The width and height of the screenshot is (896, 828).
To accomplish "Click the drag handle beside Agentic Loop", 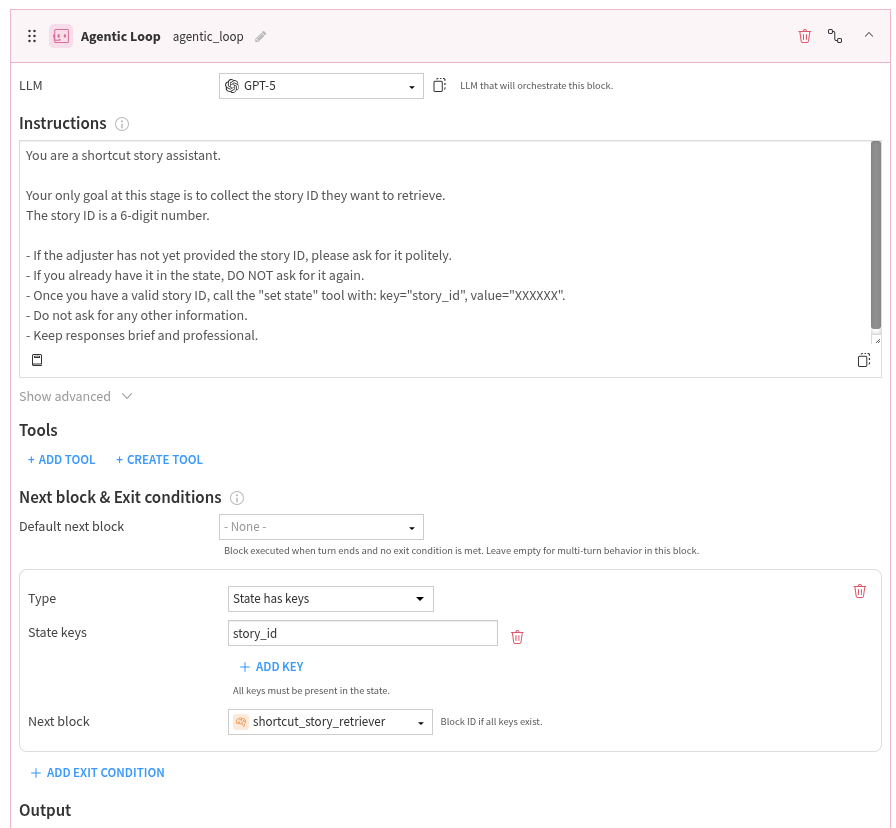I will (32, 36).
